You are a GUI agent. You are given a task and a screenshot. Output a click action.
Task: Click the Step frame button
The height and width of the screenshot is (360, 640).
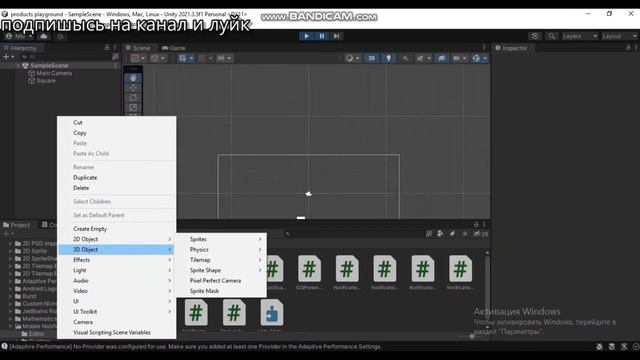tap(336, 36)
